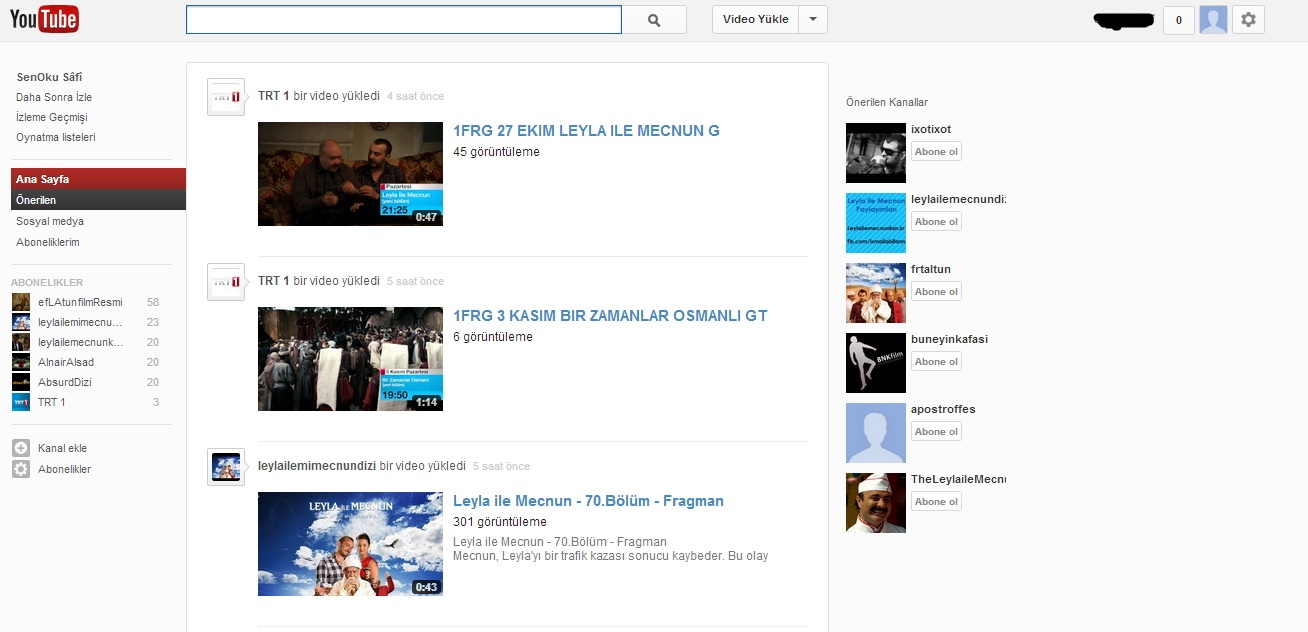
Task: Open leylailemecnundi recommended channel picture
Action: pos(876,223)
